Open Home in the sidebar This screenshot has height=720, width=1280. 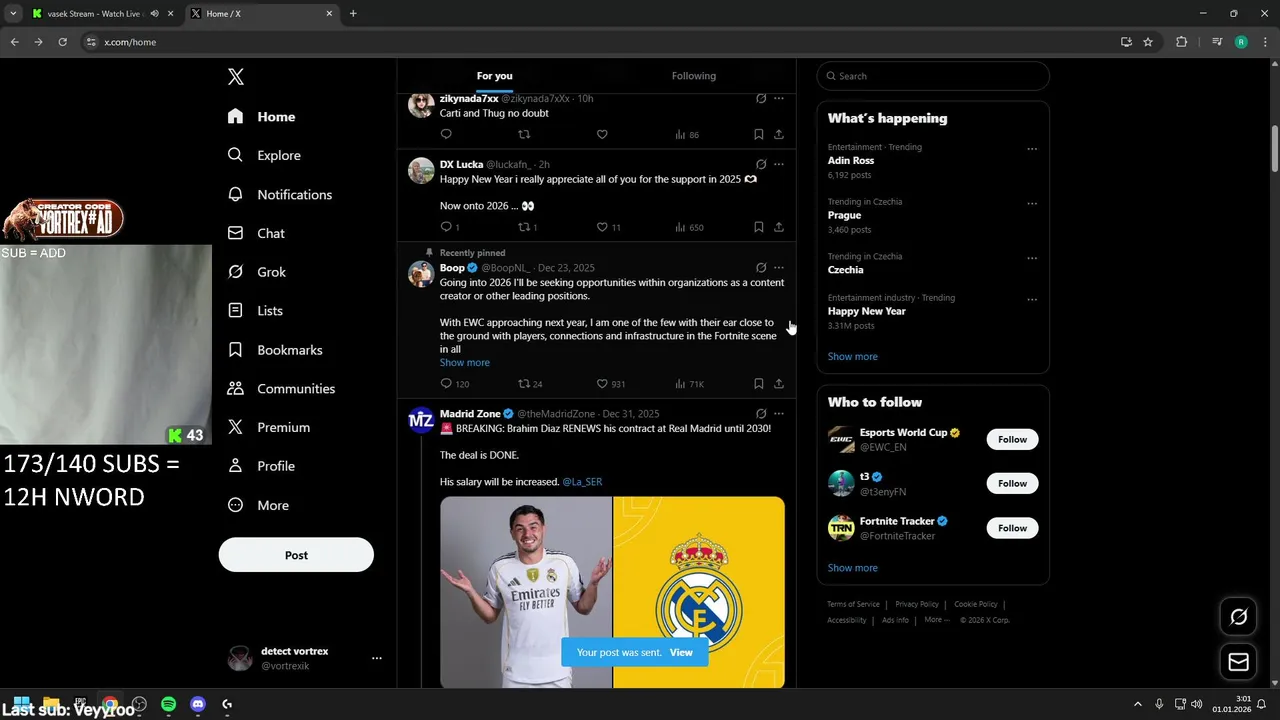pos(261,116)
